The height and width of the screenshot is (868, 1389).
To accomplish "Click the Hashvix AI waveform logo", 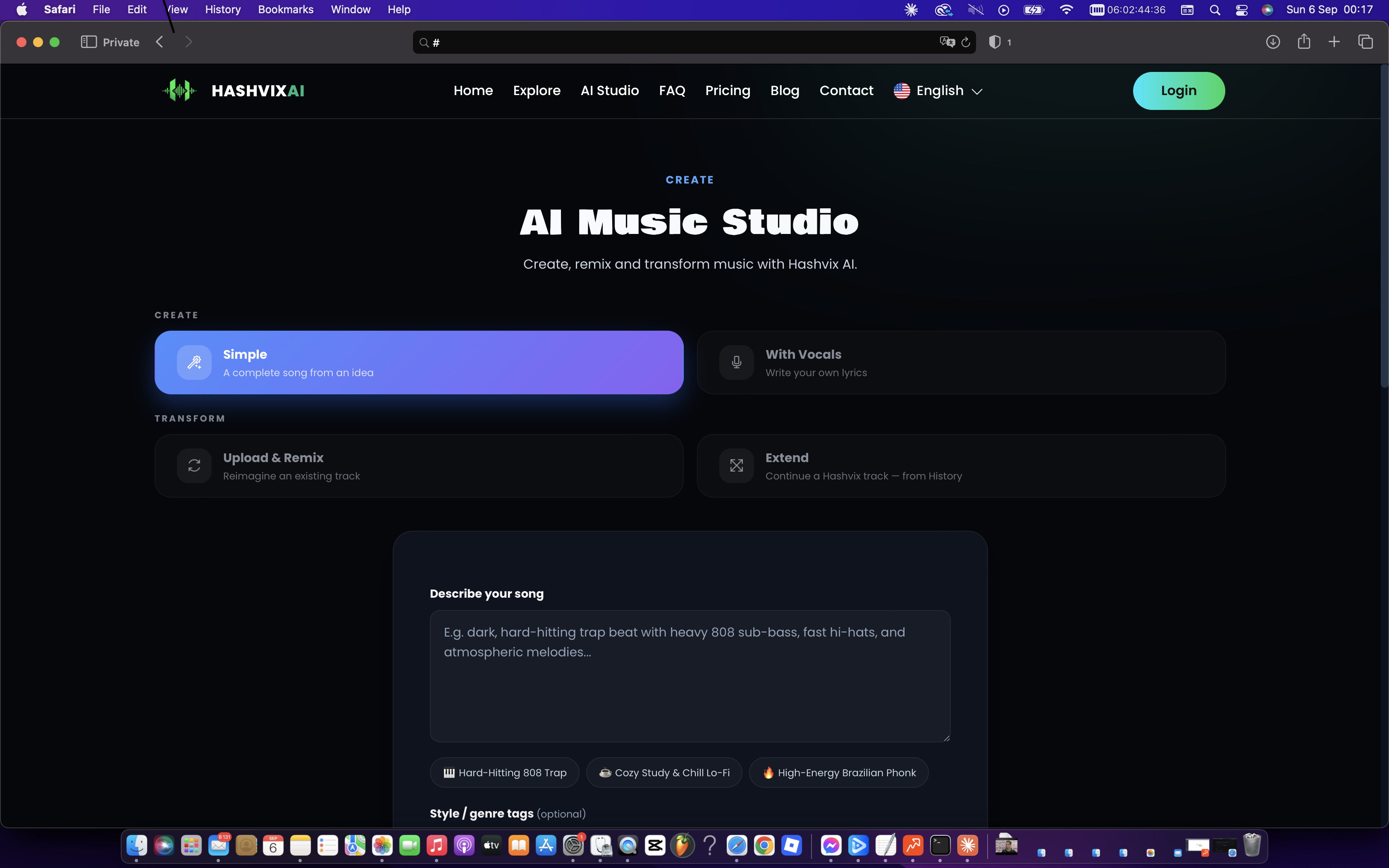I will coord(179,91).
